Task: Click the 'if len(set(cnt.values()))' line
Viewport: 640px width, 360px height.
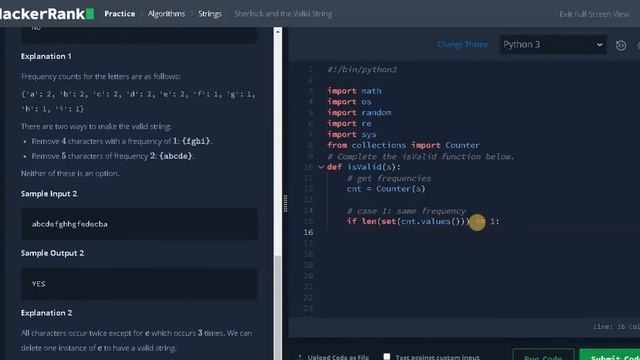Action: tap(423, 221)
